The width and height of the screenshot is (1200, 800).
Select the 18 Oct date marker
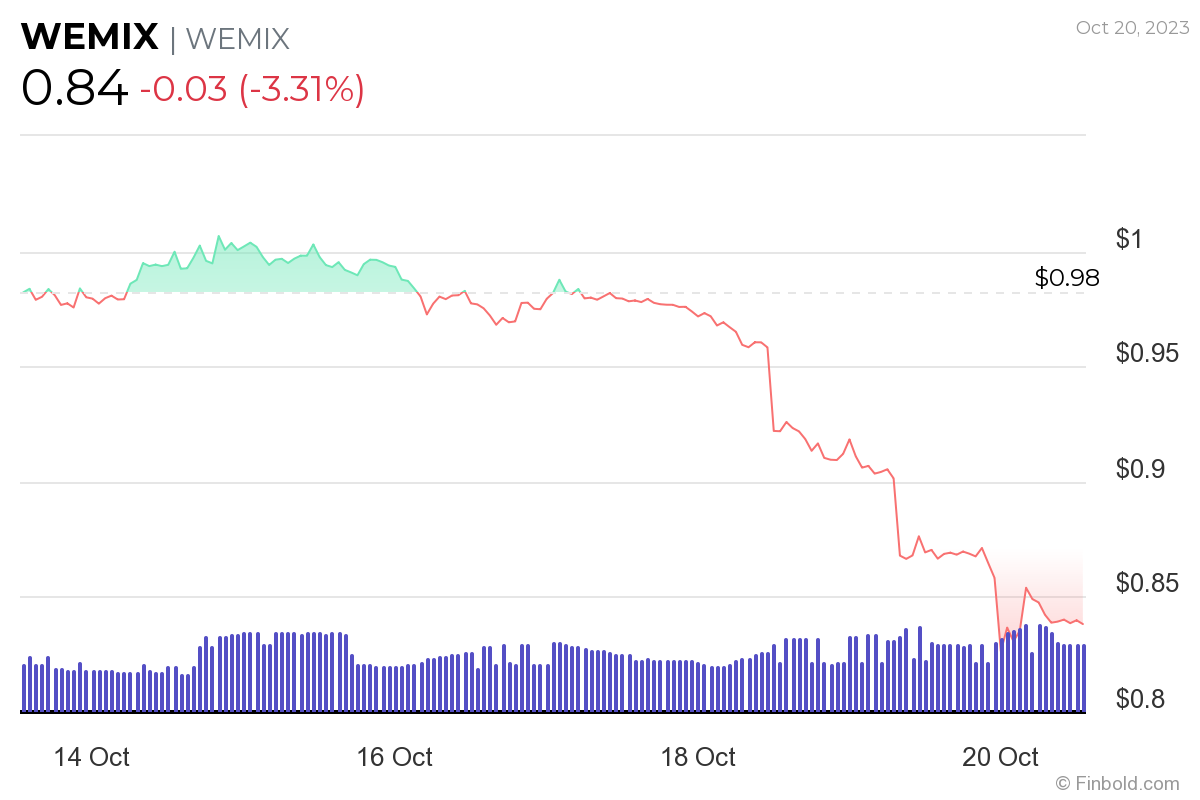point(698,757)
